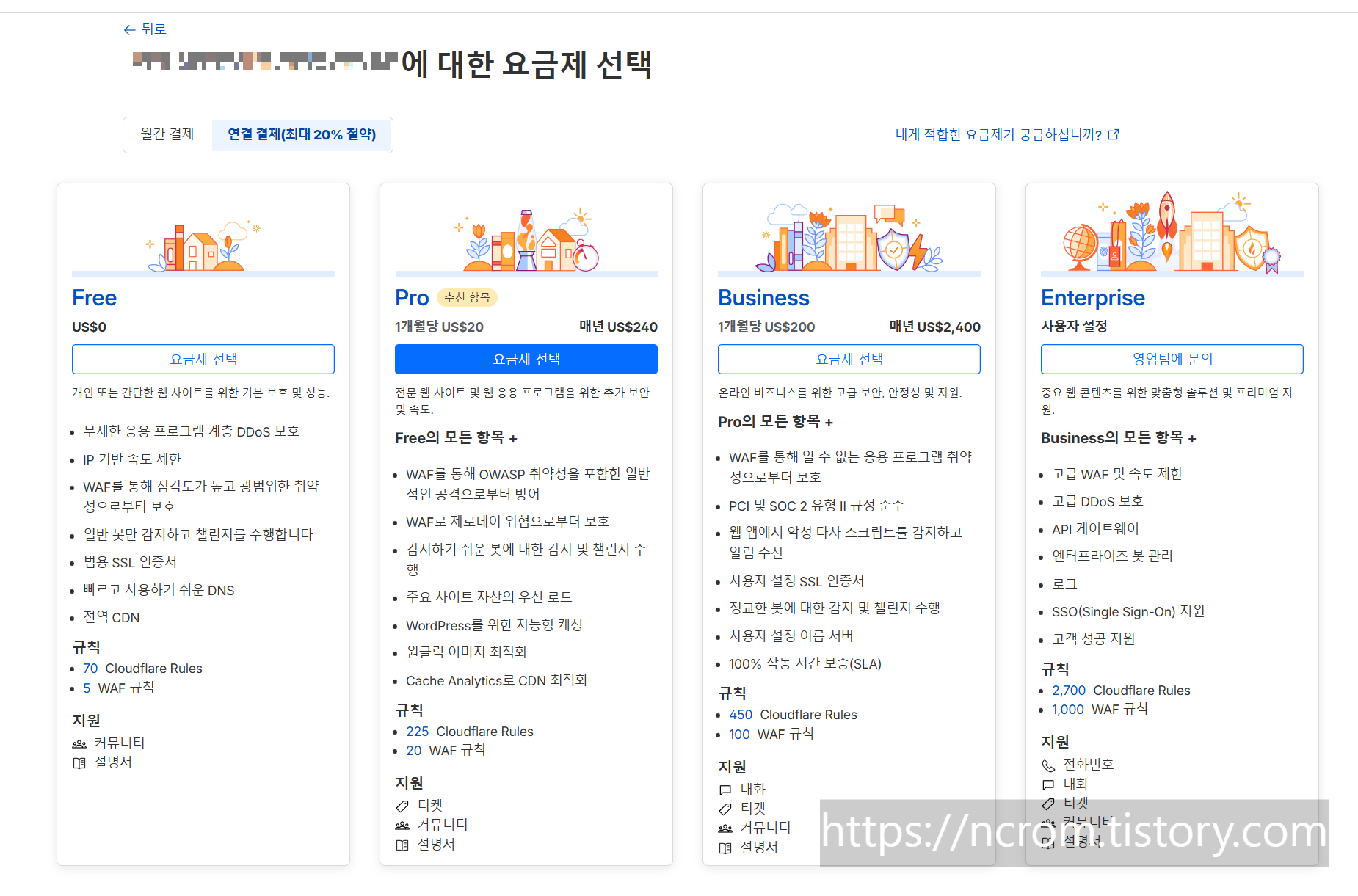The height and width of the screenshot is (896, 1358).
Task: Click 1개월당 US$20 price text
Action: (x=439, y=327)
